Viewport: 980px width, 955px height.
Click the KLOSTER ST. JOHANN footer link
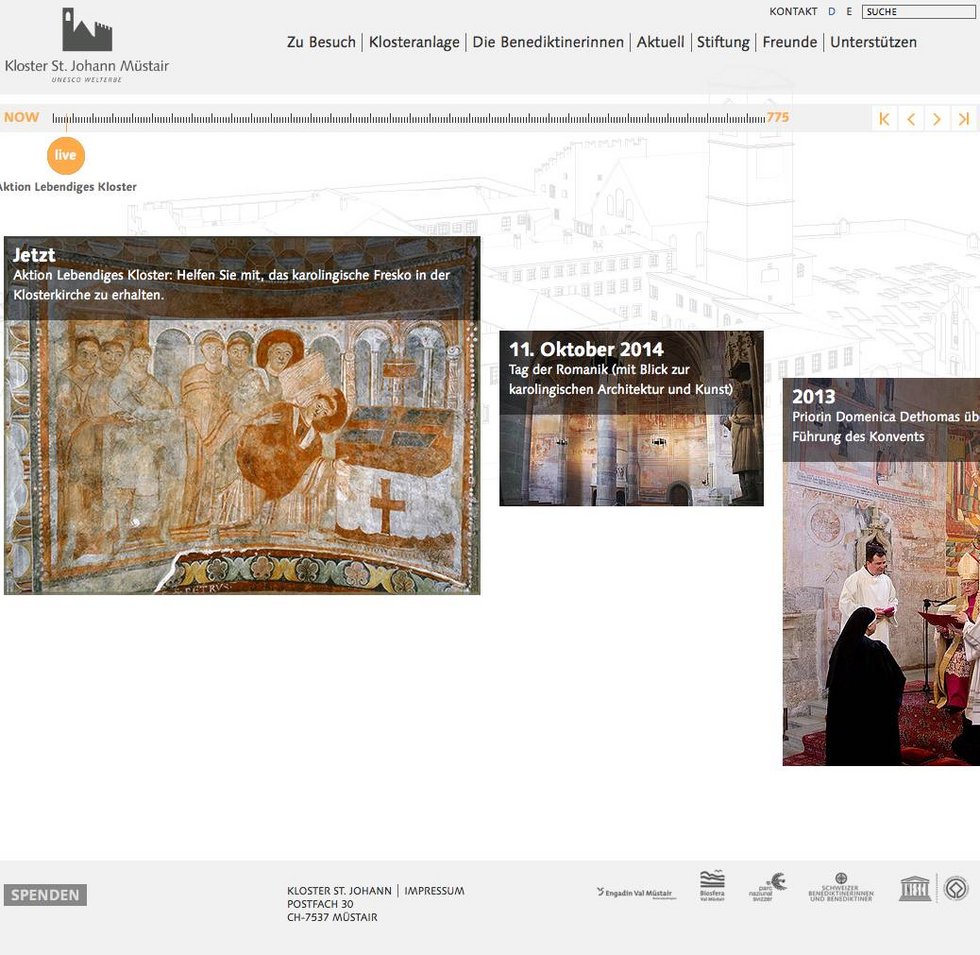(339, 891)
